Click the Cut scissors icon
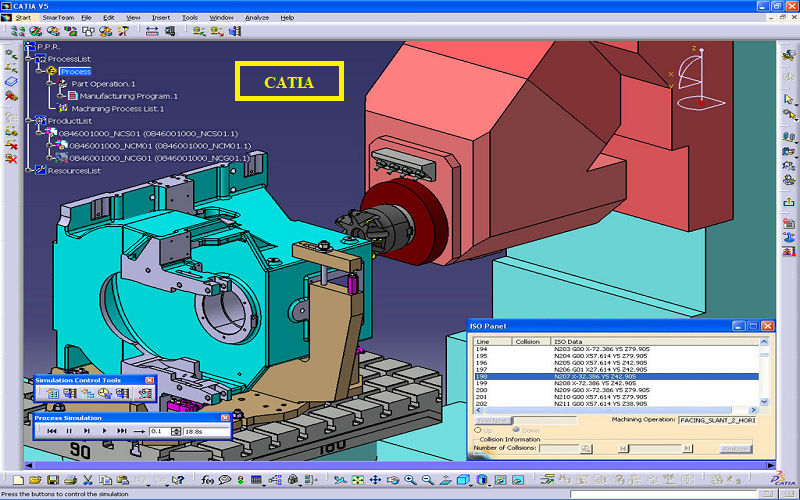The image size is (800, 500). pyautogui.click(x=88, y=481)
